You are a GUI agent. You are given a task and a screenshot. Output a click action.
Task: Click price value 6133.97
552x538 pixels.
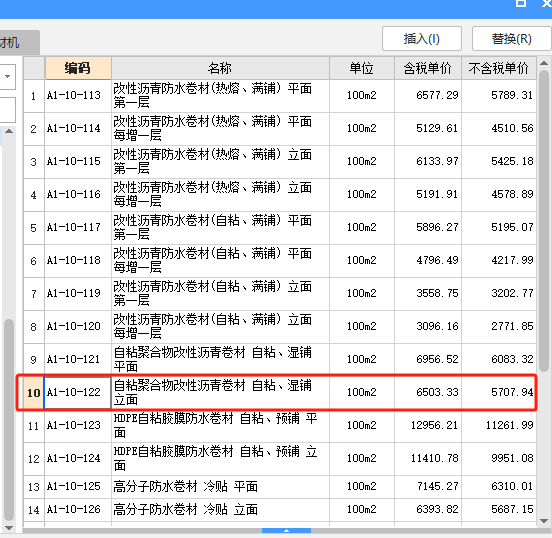click(x=437, y=162)
